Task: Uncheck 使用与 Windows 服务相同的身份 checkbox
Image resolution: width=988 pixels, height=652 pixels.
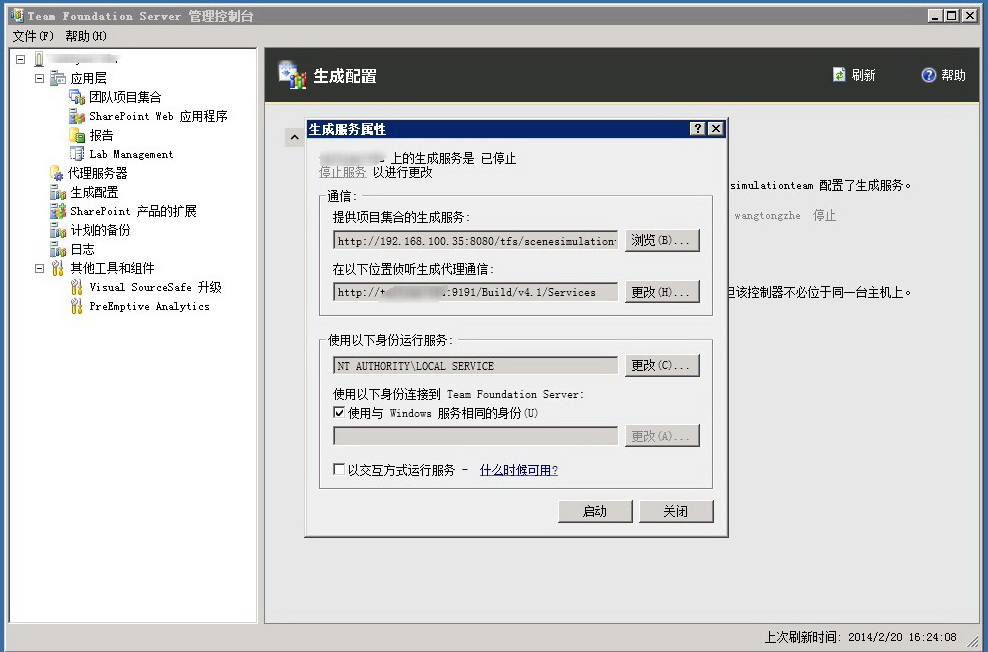Action: tap(339, 413)
